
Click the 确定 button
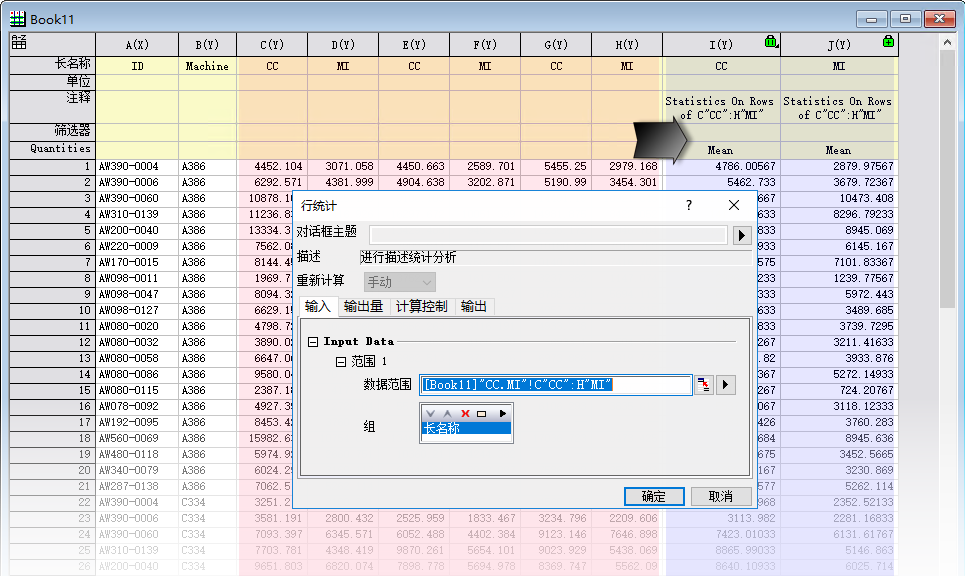pos(653,496)
